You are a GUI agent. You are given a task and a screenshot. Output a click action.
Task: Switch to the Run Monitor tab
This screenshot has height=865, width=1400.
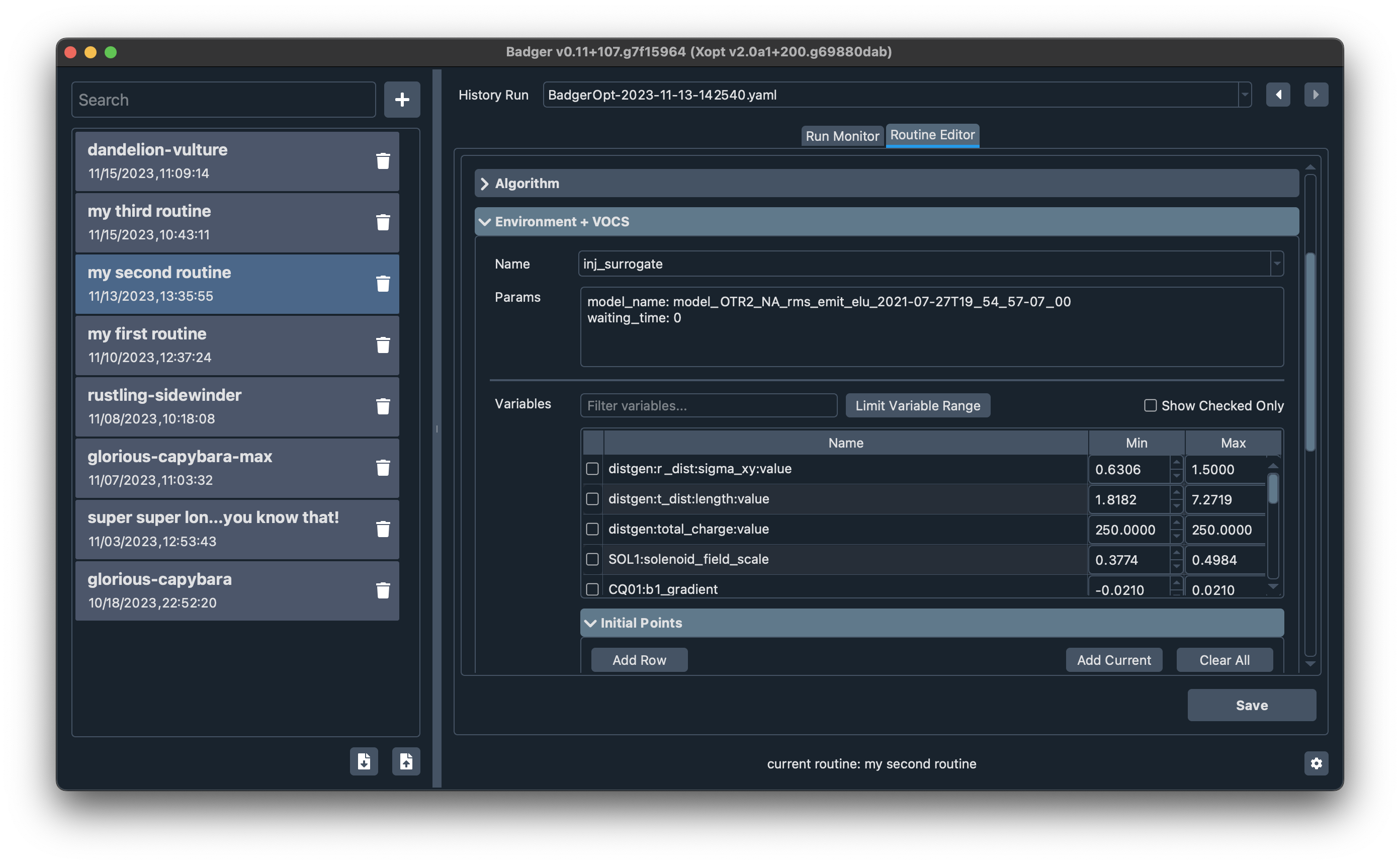(842, 136)
